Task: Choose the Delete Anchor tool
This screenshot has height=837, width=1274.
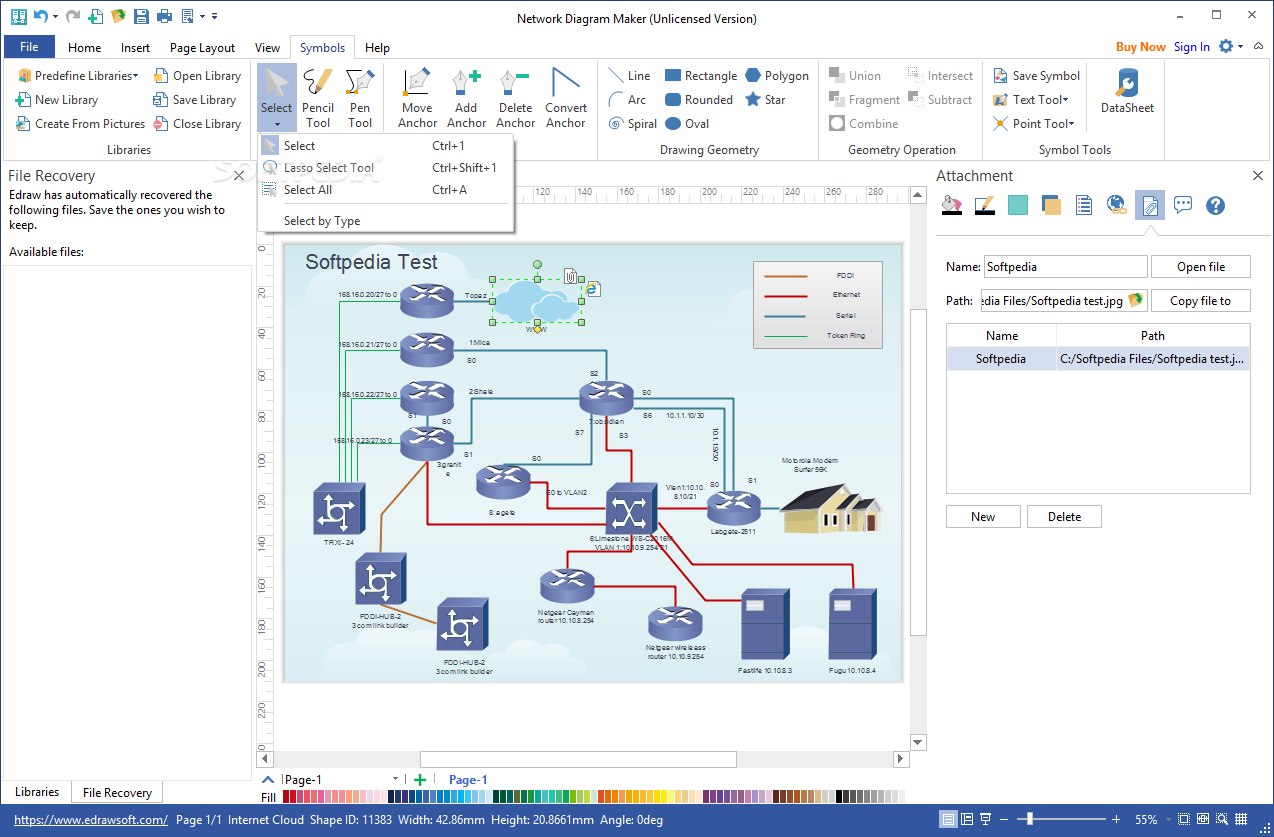Action: pos(515,98)
